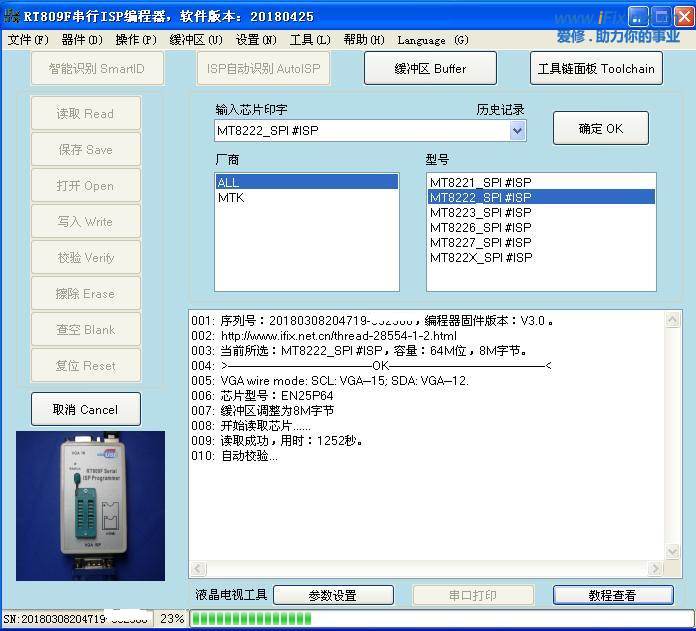
Task: Select MTK in the 厂商 list
Action: click(x=307, y=197)
